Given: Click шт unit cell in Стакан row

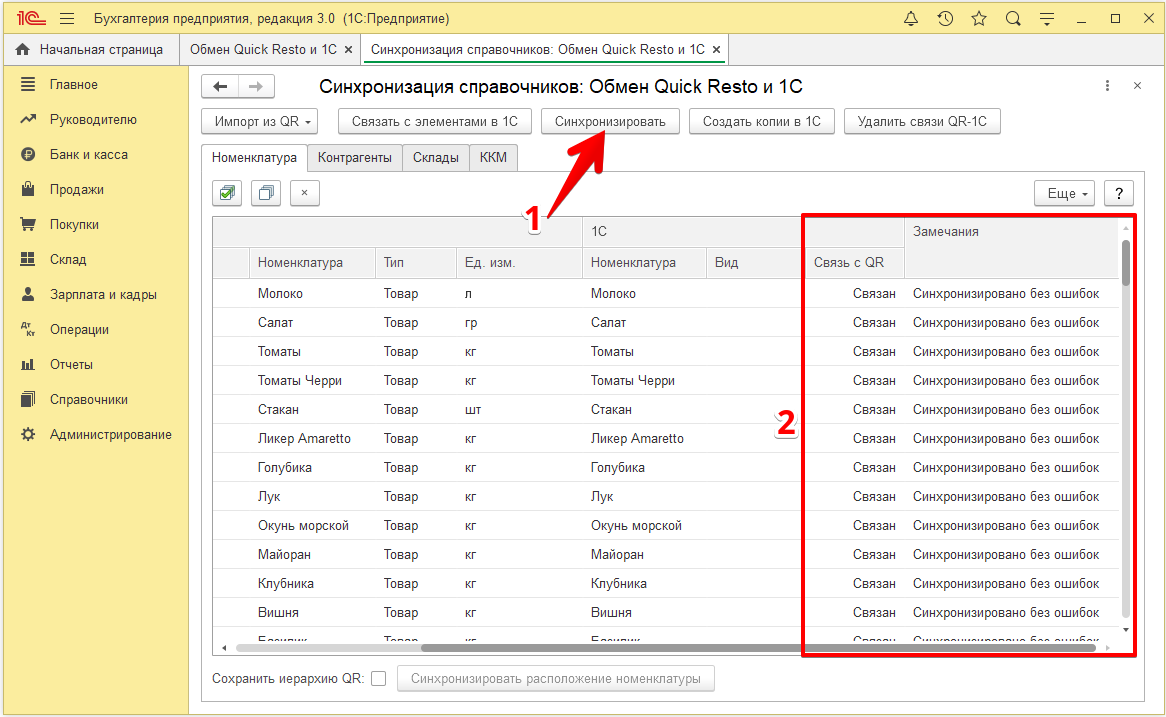Looking at the screenshot, I should [x=473, y=410].
